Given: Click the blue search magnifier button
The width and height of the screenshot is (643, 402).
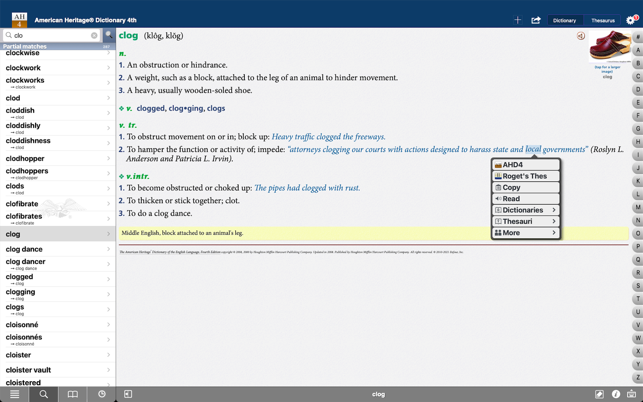Looking at the screenshot, I should pos(109,35).
